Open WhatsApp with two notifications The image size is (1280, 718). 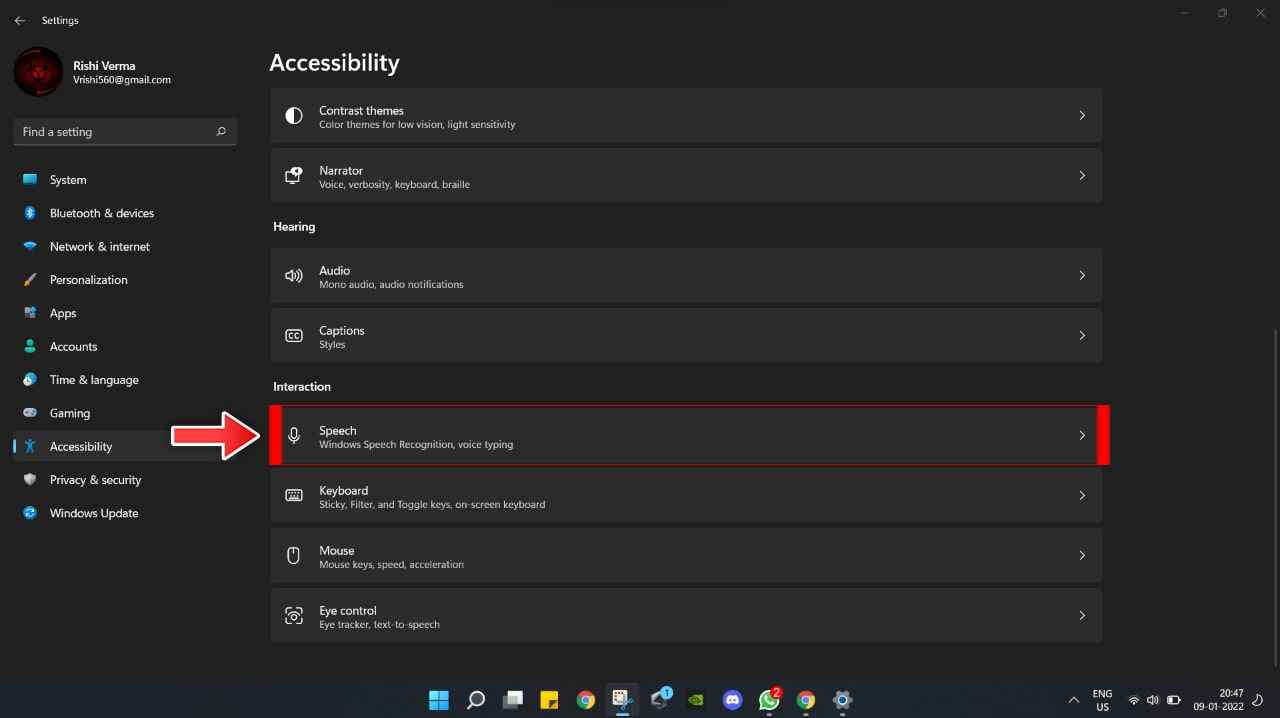[x=769, y=699]
